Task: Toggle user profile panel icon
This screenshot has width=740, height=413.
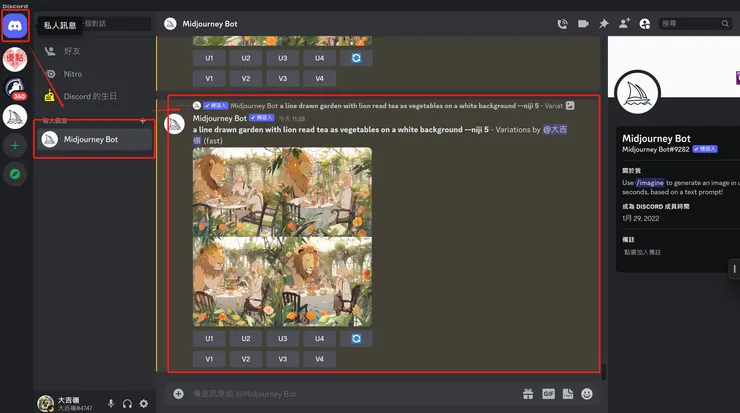Action: [x=645, y=24]
